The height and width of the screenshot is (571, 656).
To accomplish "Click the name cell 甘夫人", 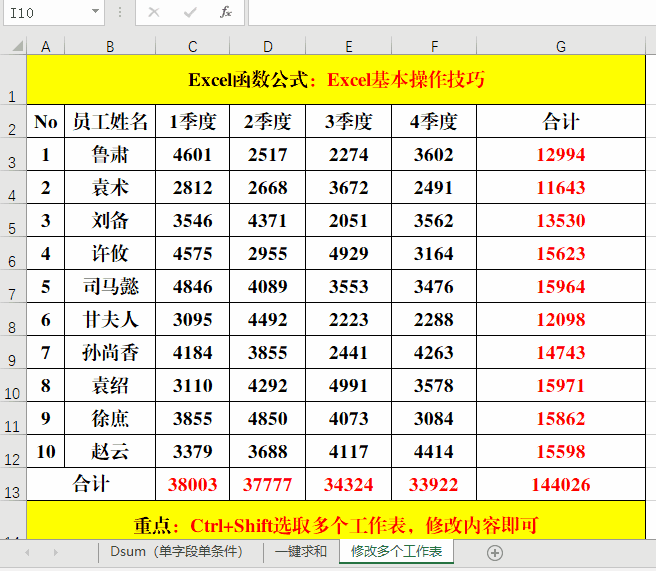I will (x=110, y=320).
